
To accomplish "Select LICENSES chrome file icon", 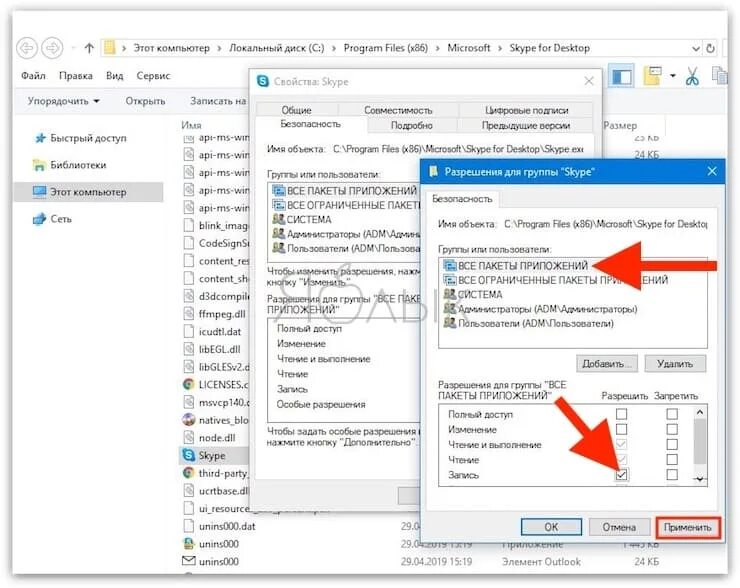I will click(x=188, y=385).
